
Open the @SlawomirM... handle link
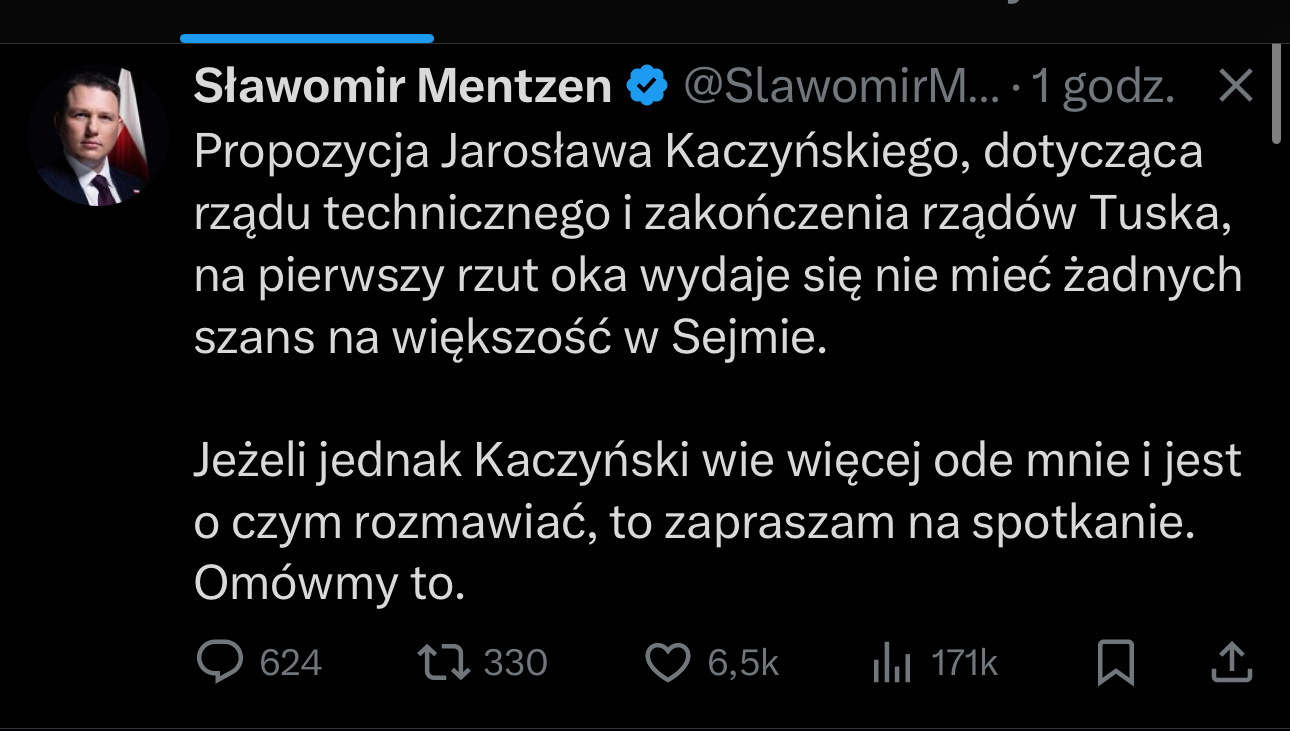point(841,88)
